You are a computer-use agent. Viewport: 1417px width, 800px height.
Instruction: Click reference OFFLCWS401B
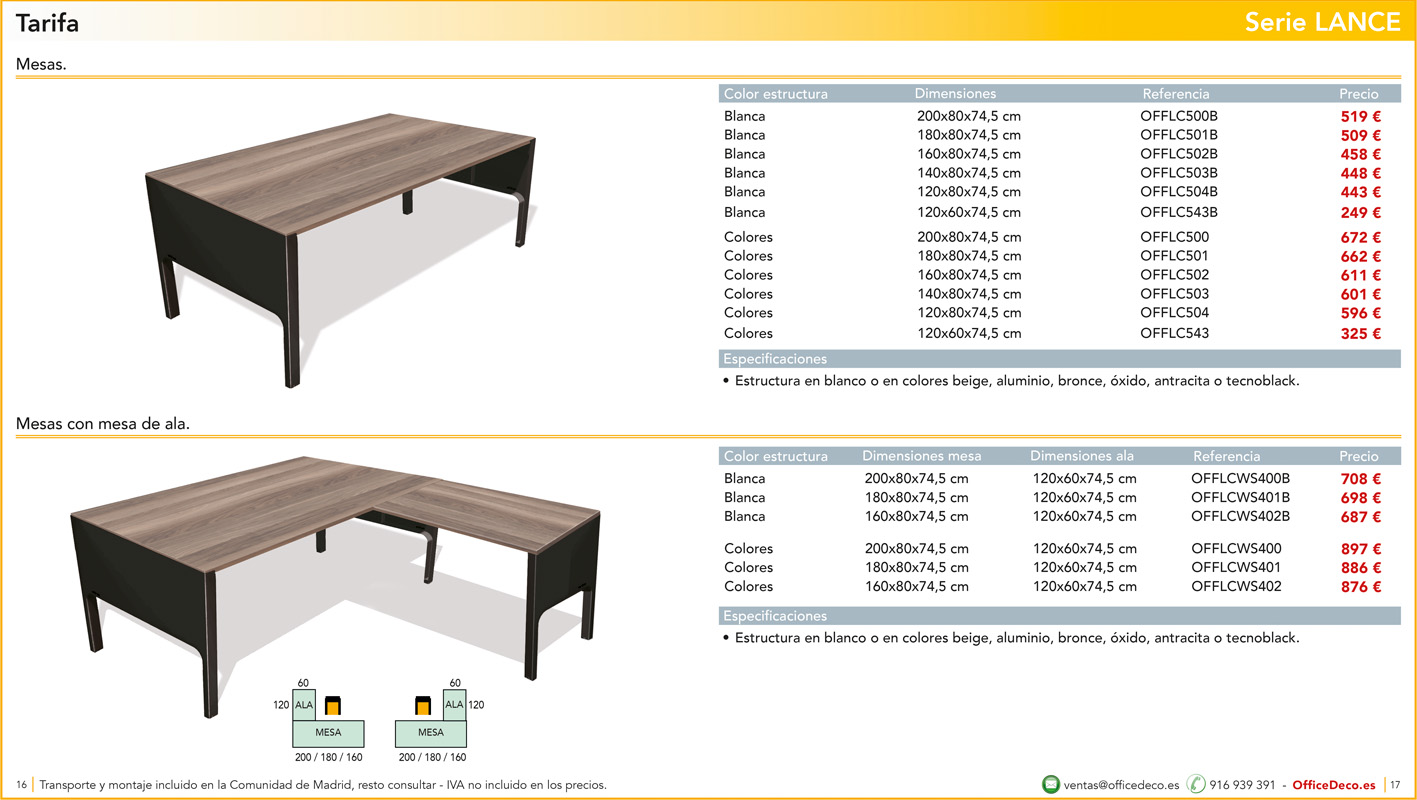[1241, 497]
